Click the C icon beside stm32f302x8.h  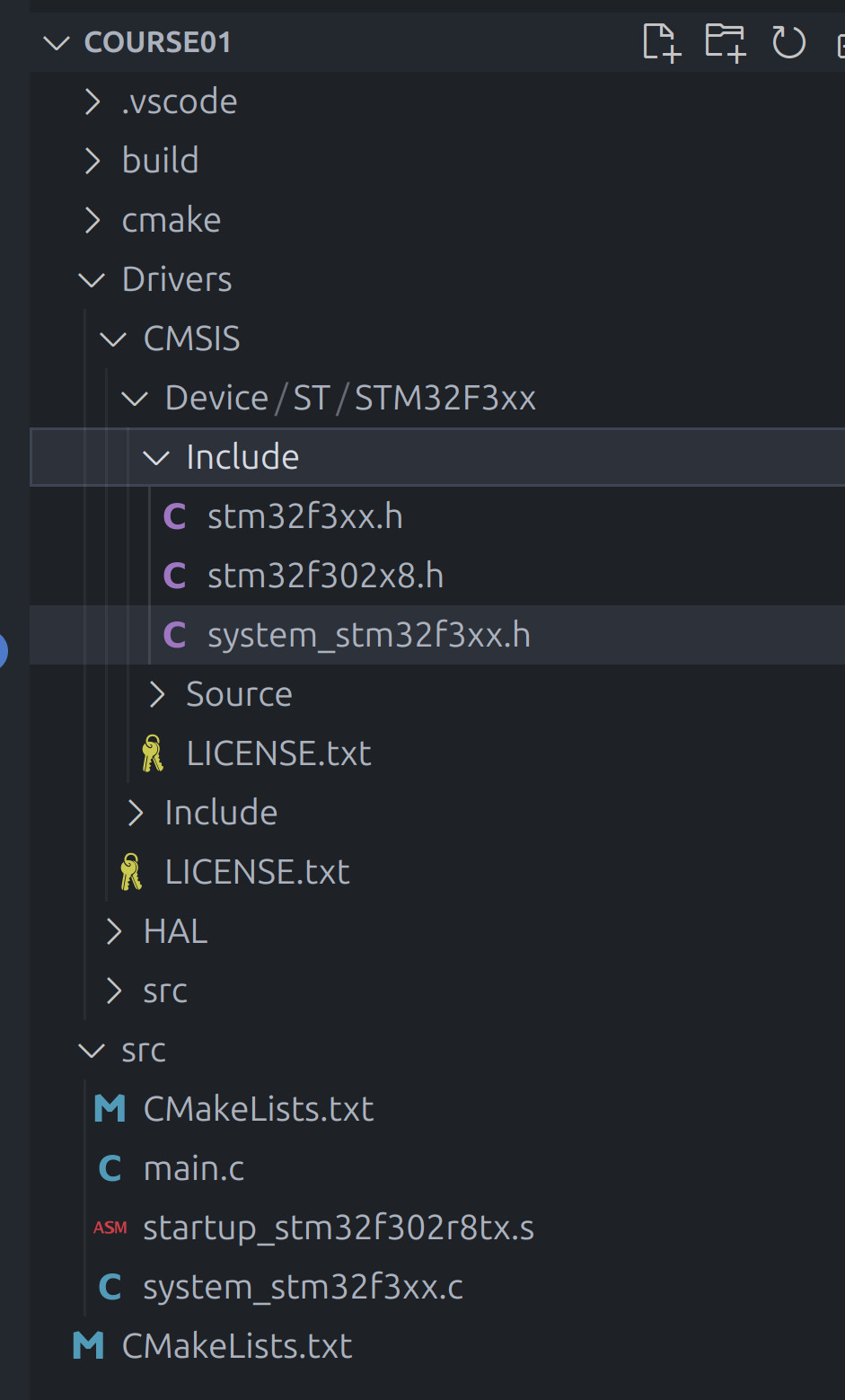pyautogui.click(x=174, y=576)
